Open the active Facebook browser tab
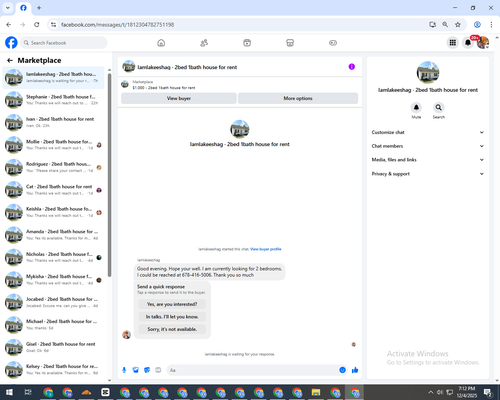Viewport: 500px width, 400px height. tap(23, 8)
